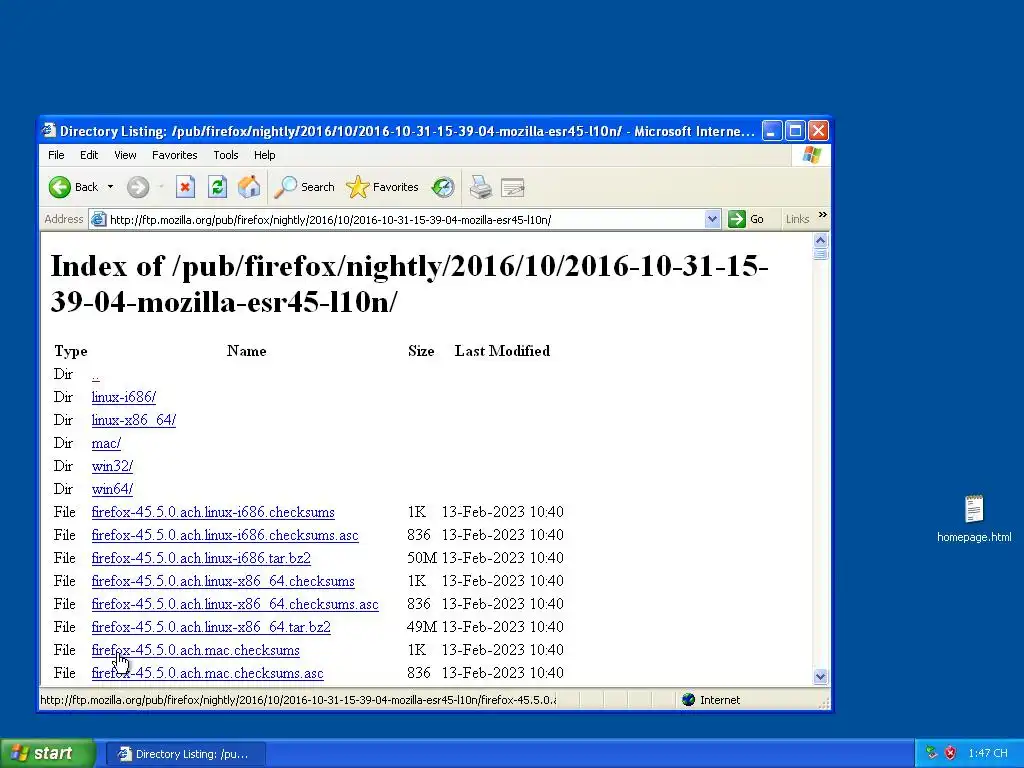
Task: Open the Edit menu
Action: coord(89,155)
